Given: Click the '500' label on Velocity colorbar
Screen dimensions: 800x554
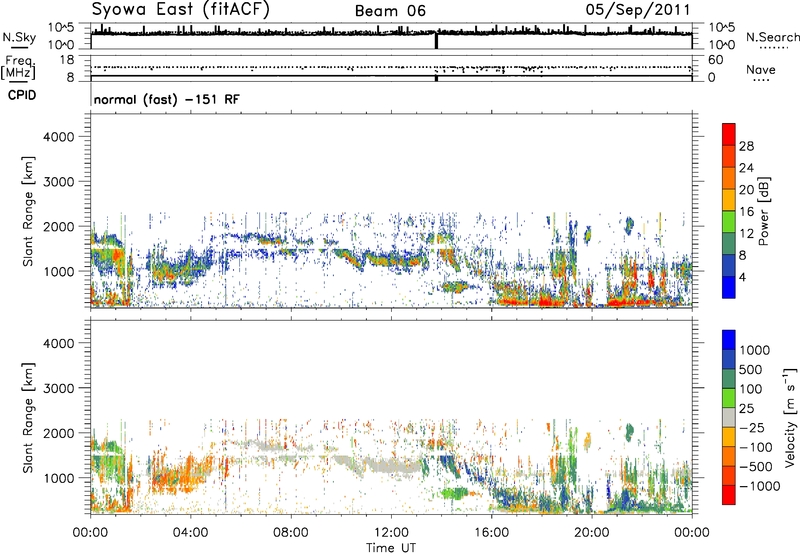Looking at the screenshot, I should coord(752,370).
